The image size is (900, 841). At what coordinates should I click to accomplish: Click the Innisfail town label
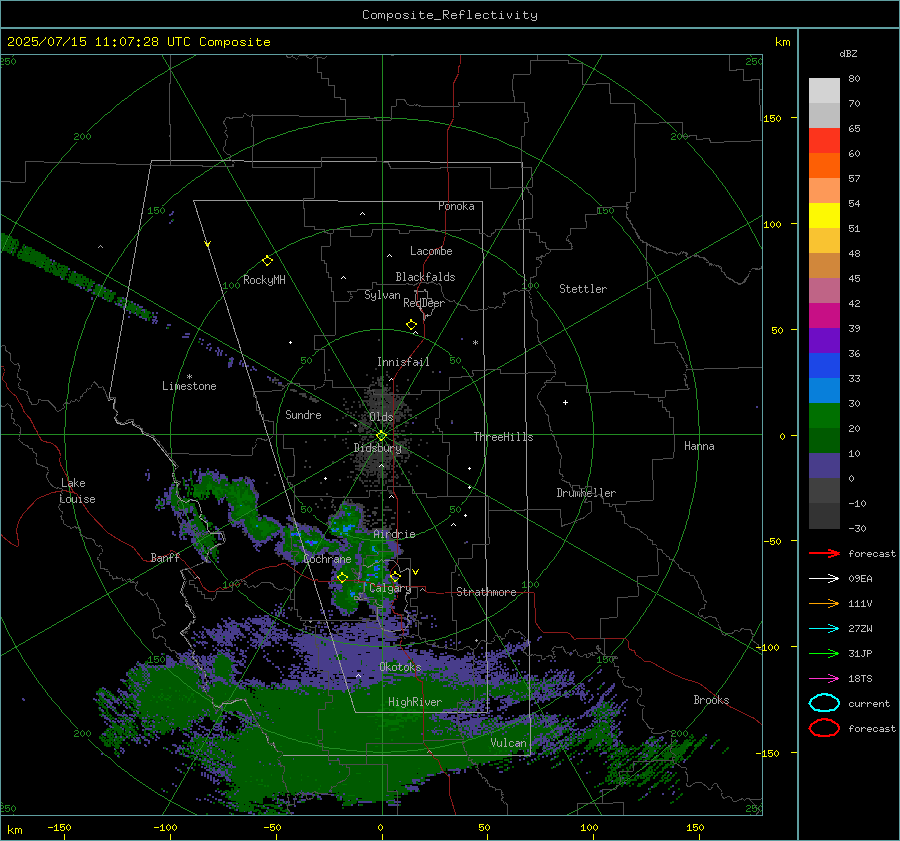click(x=403, y=362)
